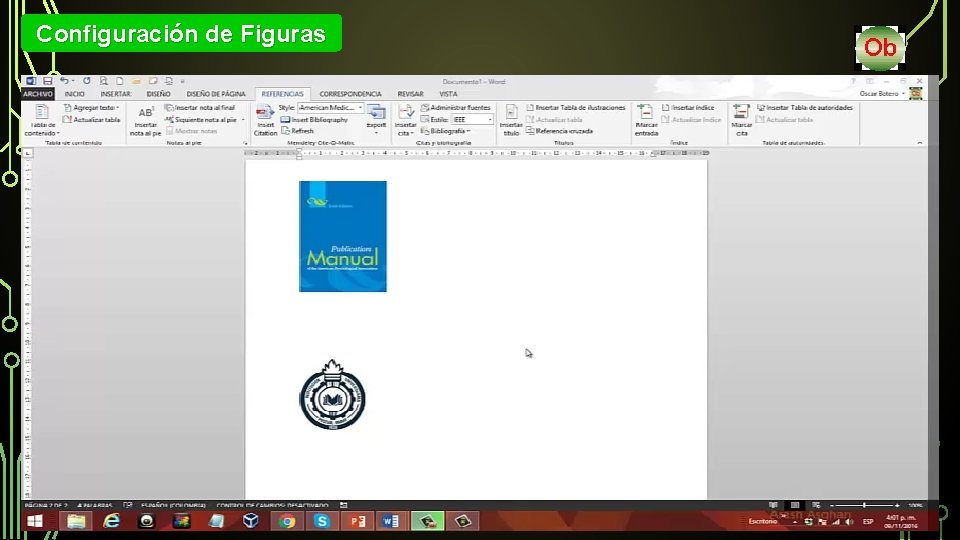Expand Bibliografía dropdown
This screenshot has height=540, width=960.
click(x=446, y=131)
